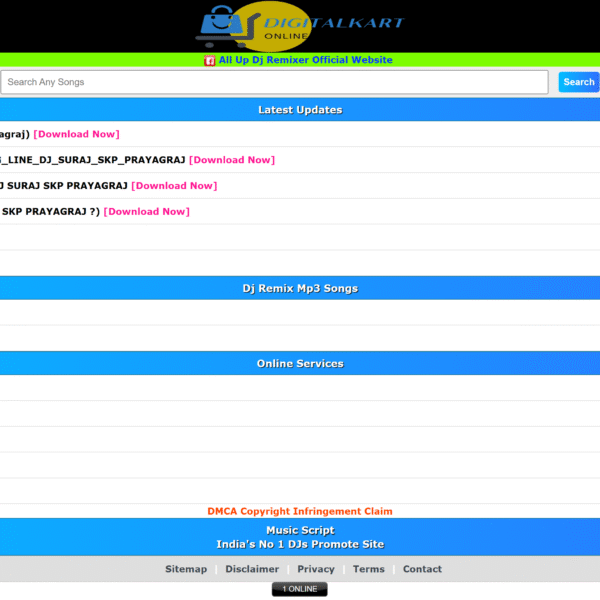View the Privacy page
Image resolution: width=600 pixels, height=600 pixels.
pos(316,569)
